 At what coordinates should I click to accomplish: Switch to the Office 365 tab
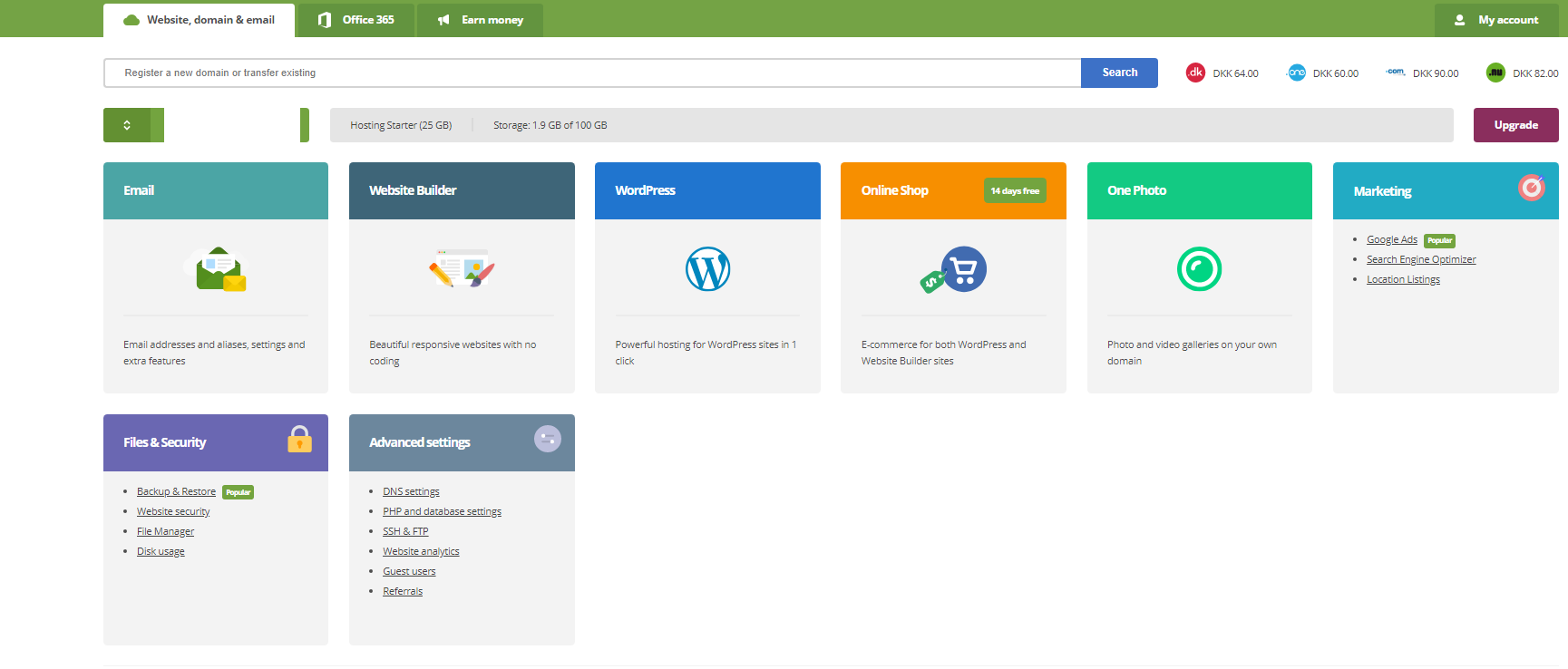tap(356, 20)
